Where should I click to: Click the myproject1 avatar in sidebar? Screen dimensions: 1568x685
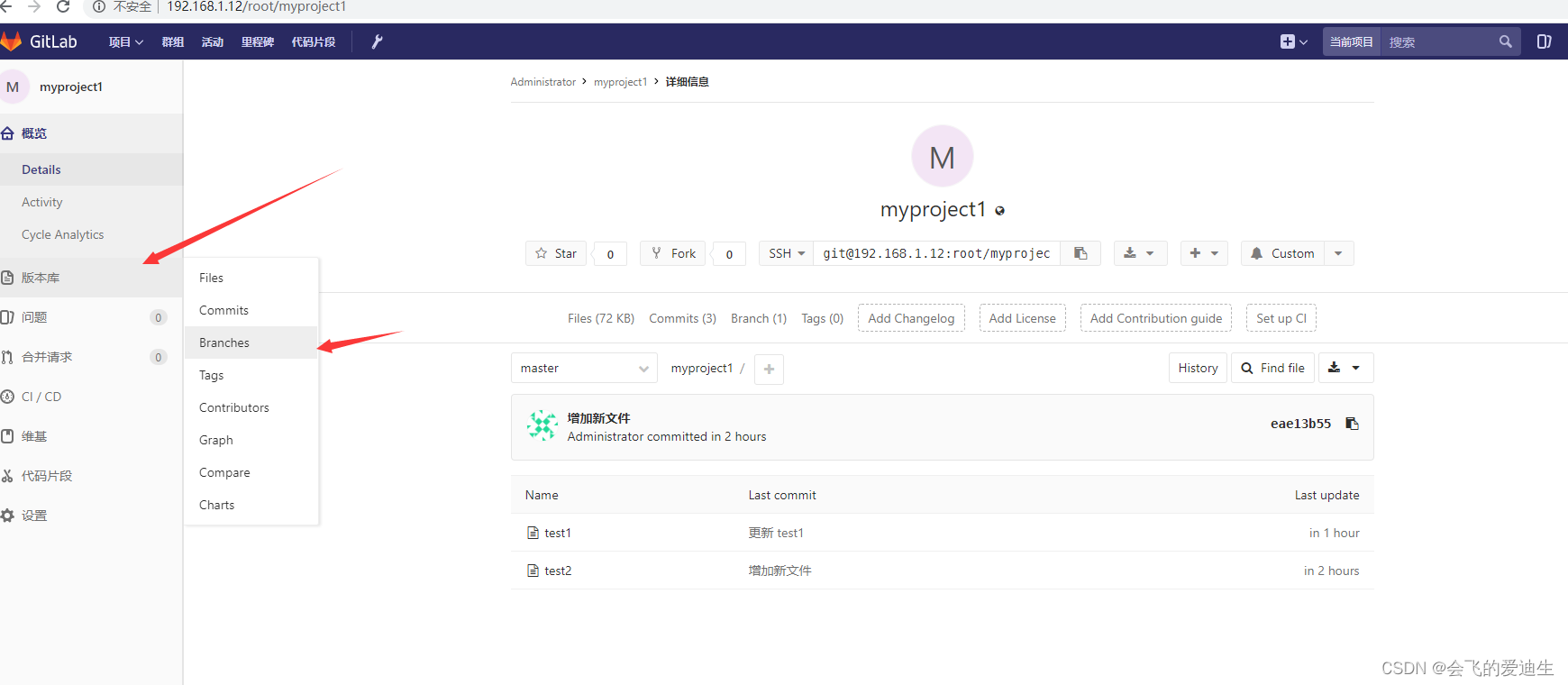tap(14, 87)
